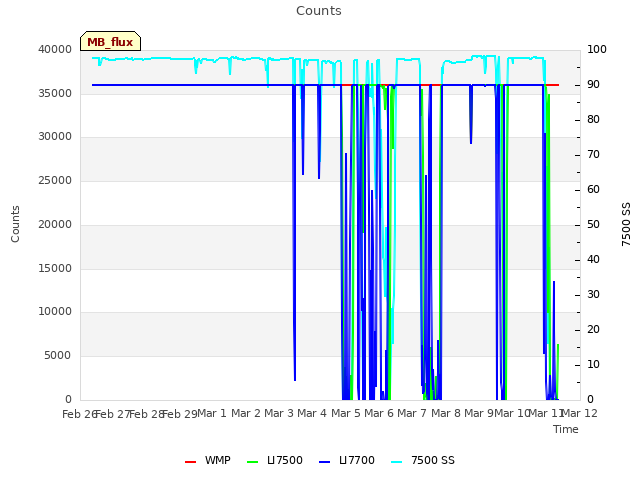
Task: Click the Mar 6 date tick label
Action: 379,413
